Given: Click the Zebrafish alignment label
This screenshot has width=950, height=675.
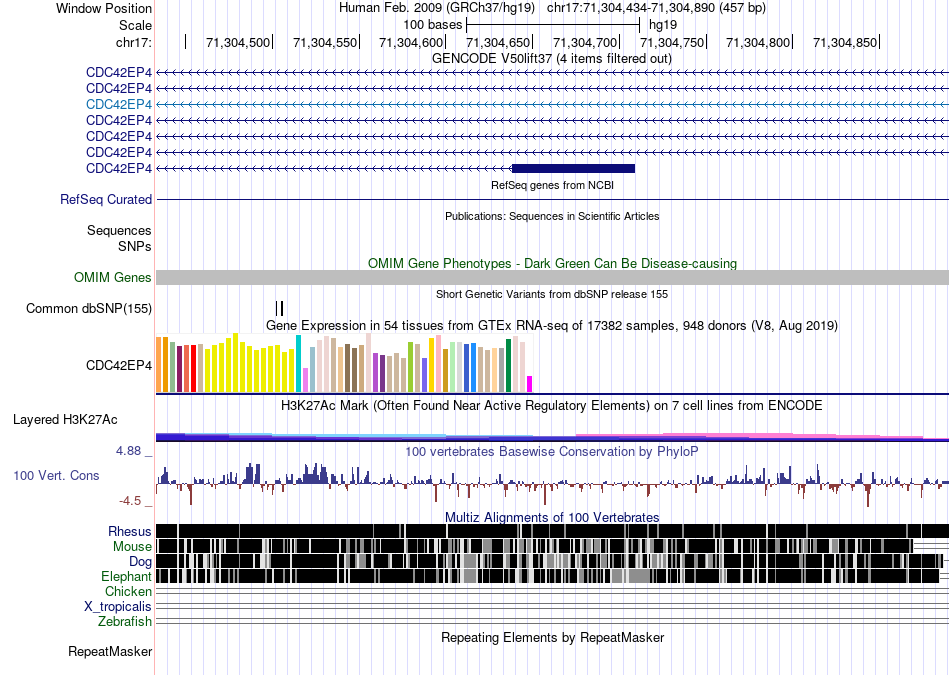Looking at the screenshot, I should pos(125,622).
